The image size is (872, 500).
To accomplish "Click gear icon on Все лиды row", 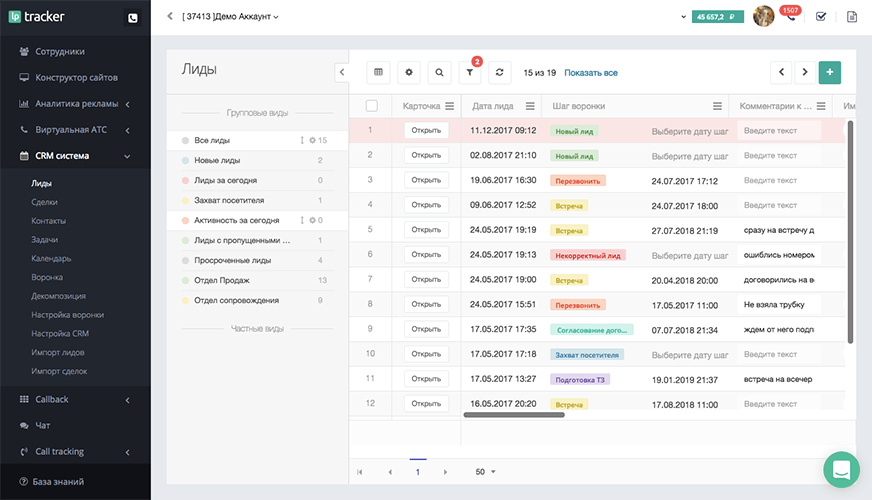I will pos(313,140).
